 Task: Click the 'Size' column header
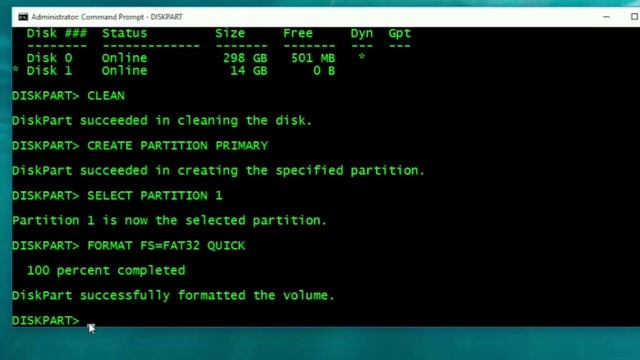coord(230,33)
